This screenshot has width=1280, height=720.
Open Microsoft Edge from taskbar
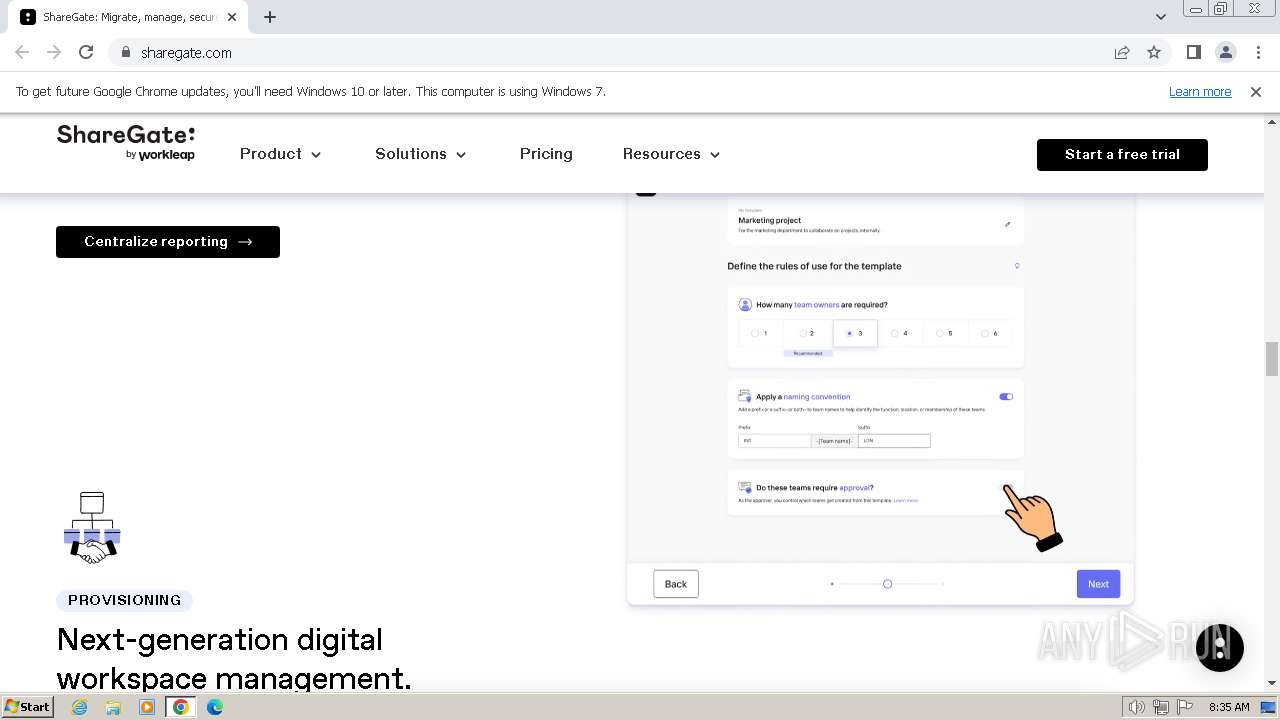pos(215,707)
